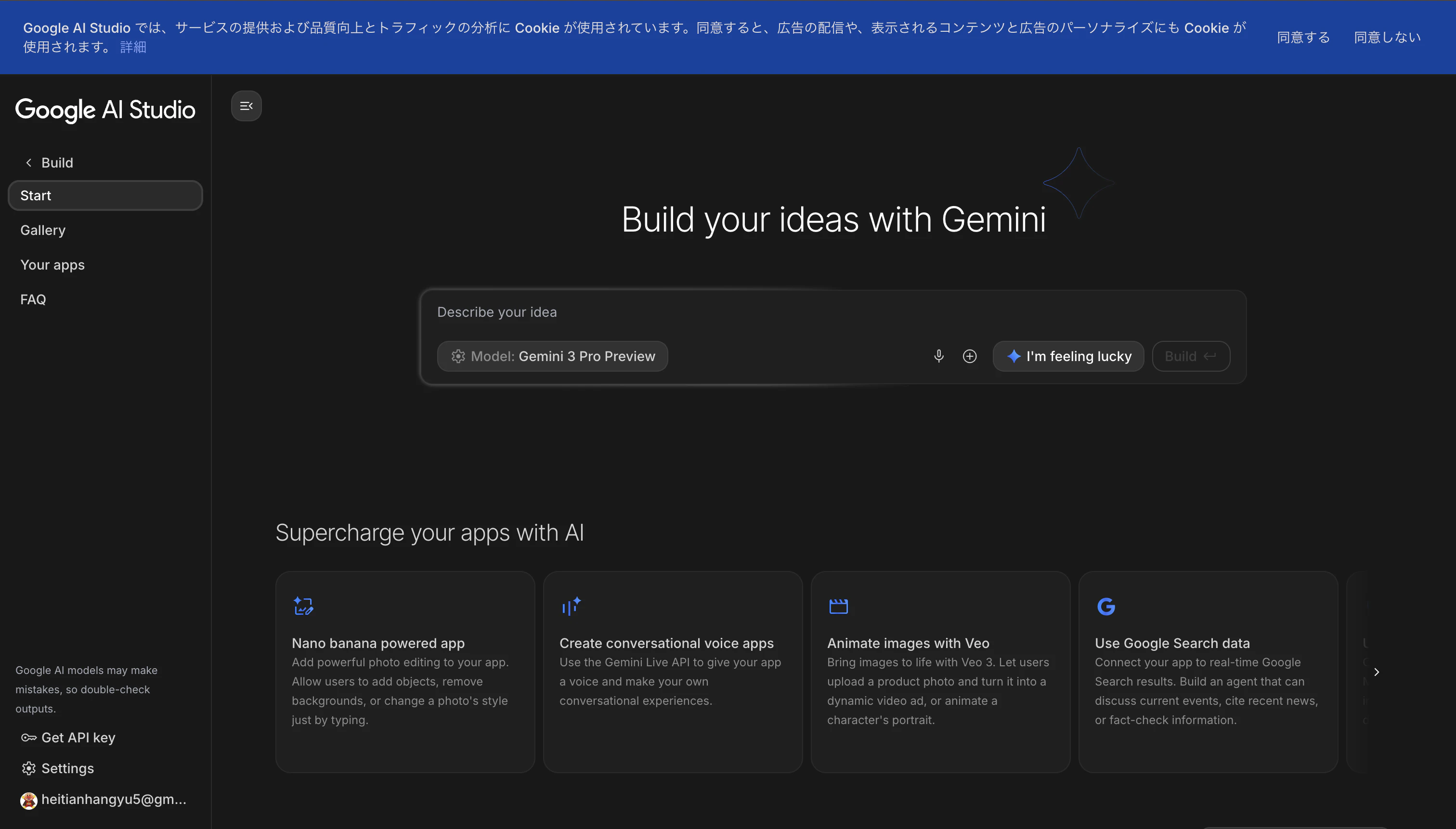This screenshot has width=1456, height=829.
Task: Click the user avatar icon
Action: click(28, 801)
